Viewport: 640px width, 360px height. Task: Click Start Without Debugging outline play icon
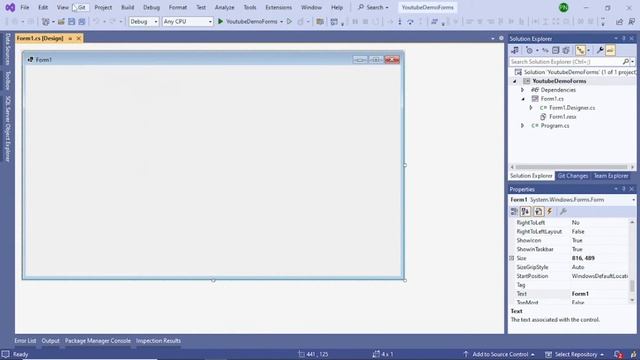click(289, 21)
